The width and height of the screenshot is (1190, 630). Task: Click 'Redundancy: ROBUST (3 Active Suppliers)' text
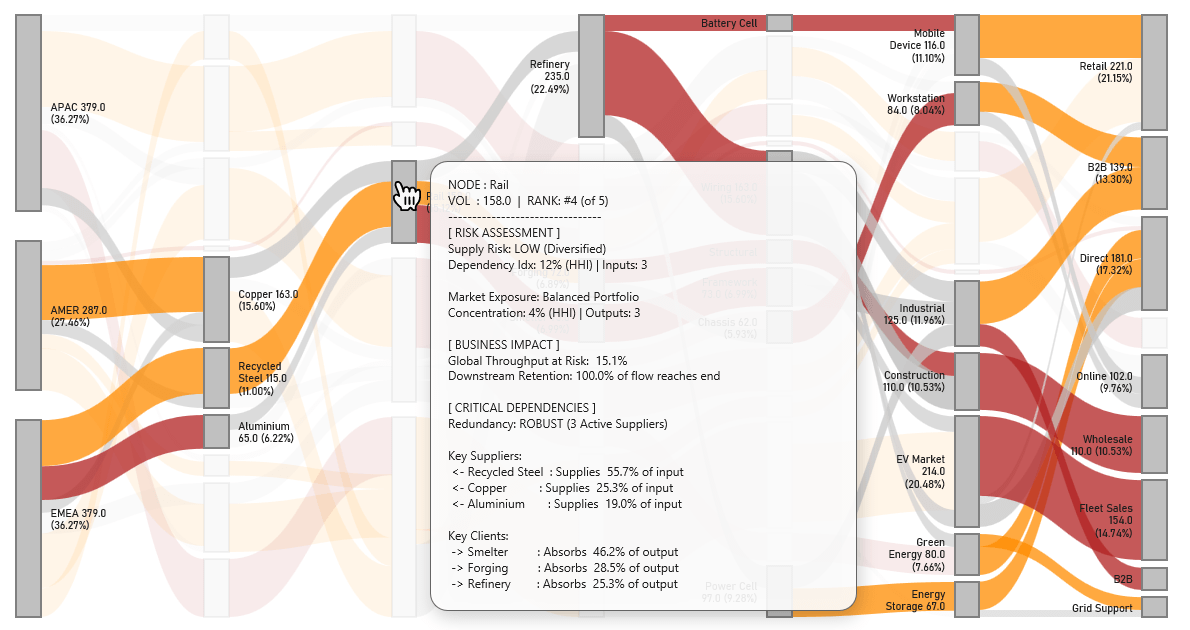pos(558,424)
